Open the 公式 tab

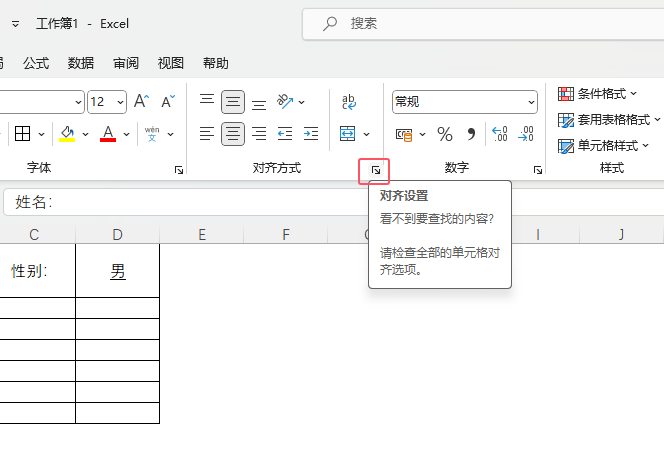click(x=36, y=63)
